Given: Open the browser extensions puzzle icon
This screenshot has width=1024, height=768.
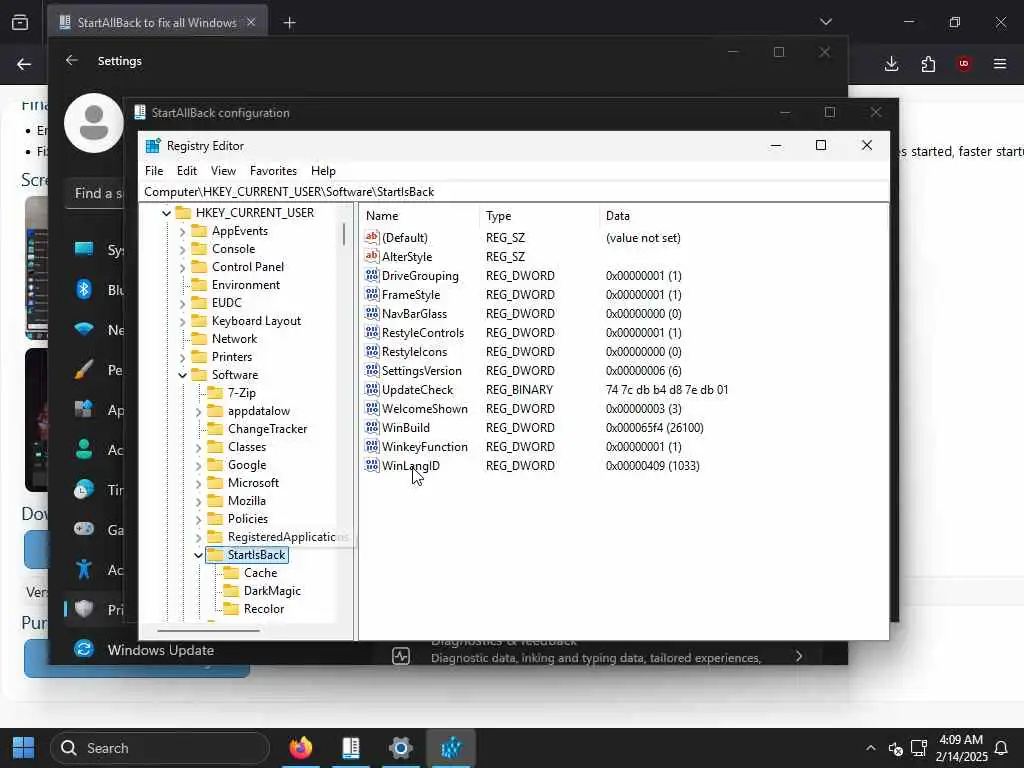Looking at the screenshot, I should tap(928, 63).
